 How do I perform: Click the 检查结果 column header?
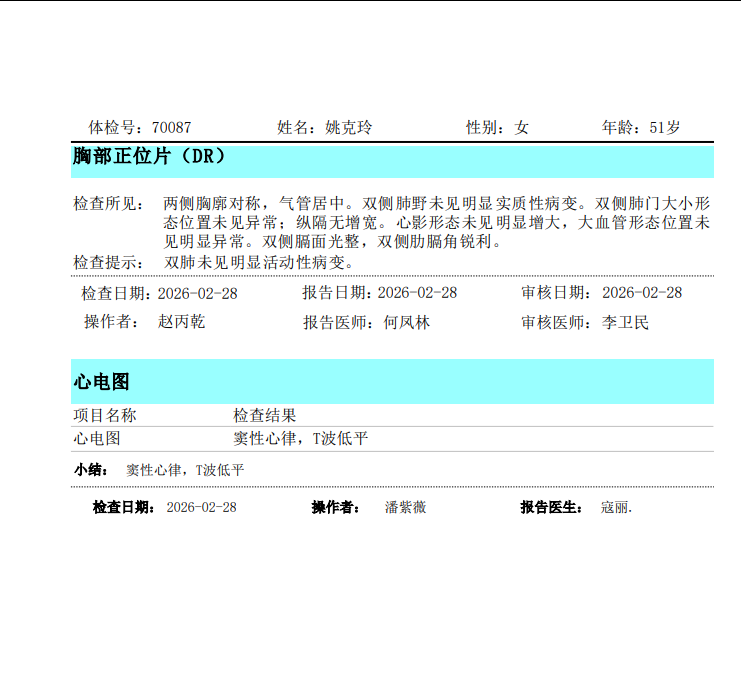[264, 415]
